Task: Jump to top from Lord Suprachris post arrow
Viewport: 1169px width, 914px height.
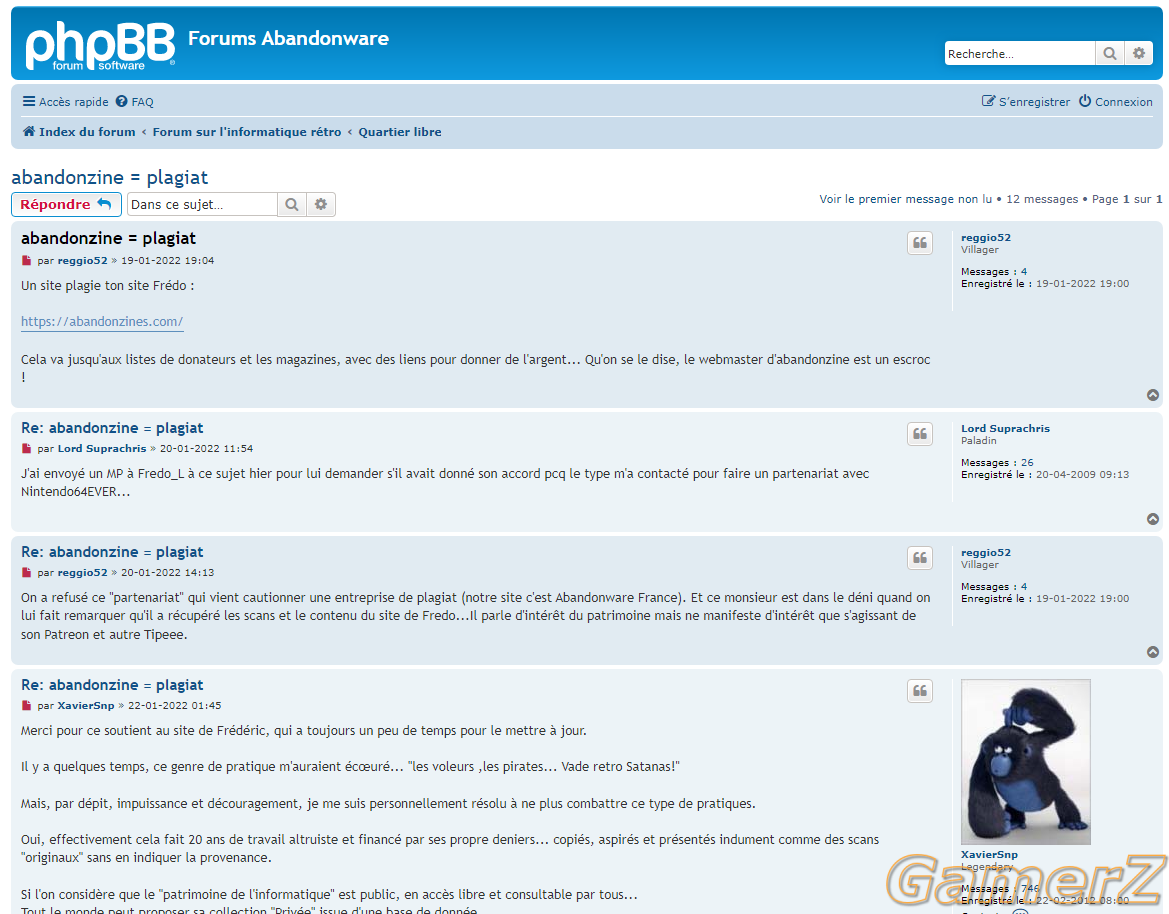Action: pos(1153,519)
